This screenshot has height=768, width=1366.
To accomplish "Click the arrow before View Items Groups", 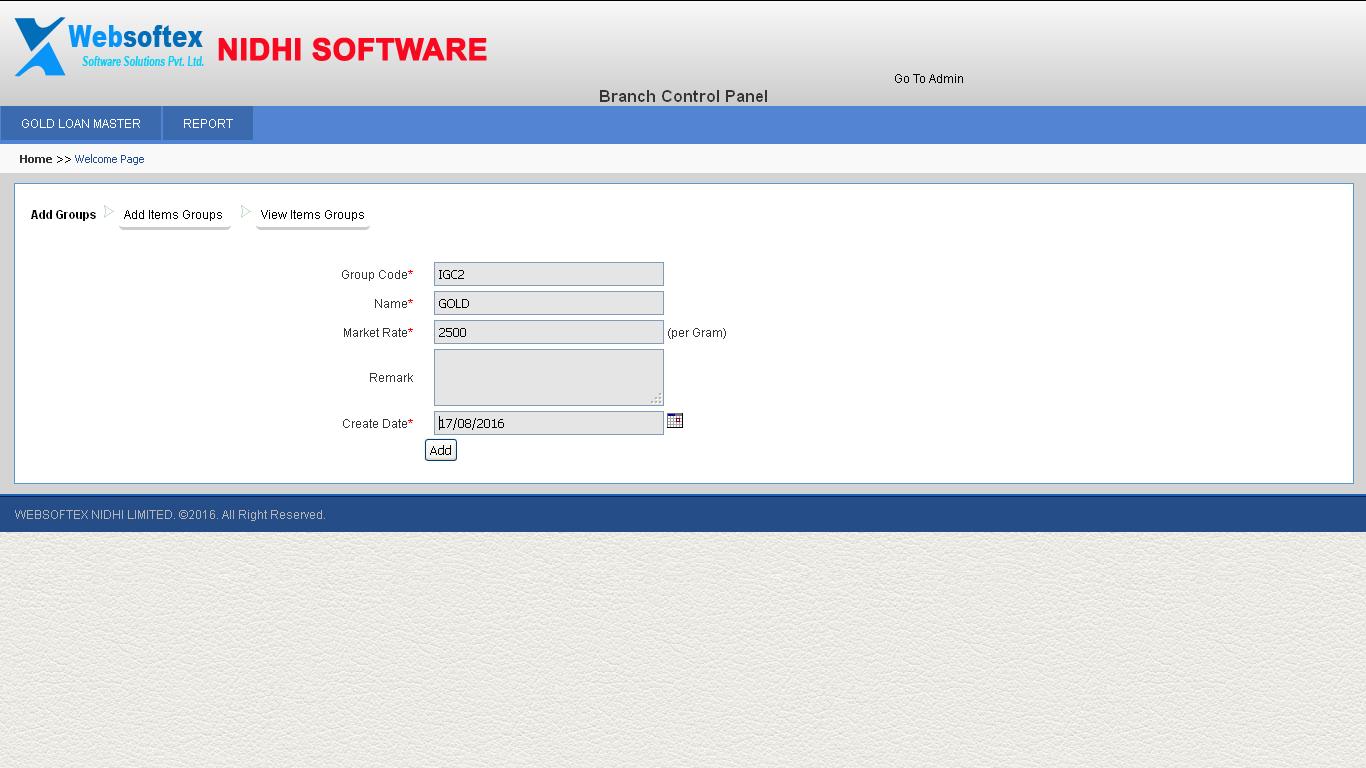I will [x=246, y=211].
